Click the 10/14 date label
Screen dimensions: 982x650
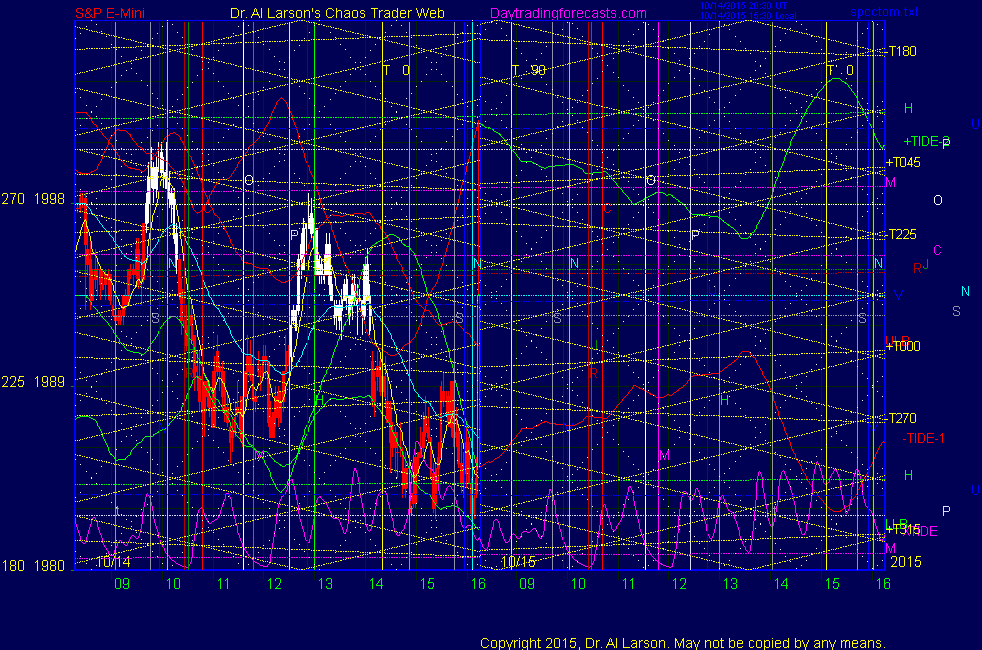(x=112, y=562)
